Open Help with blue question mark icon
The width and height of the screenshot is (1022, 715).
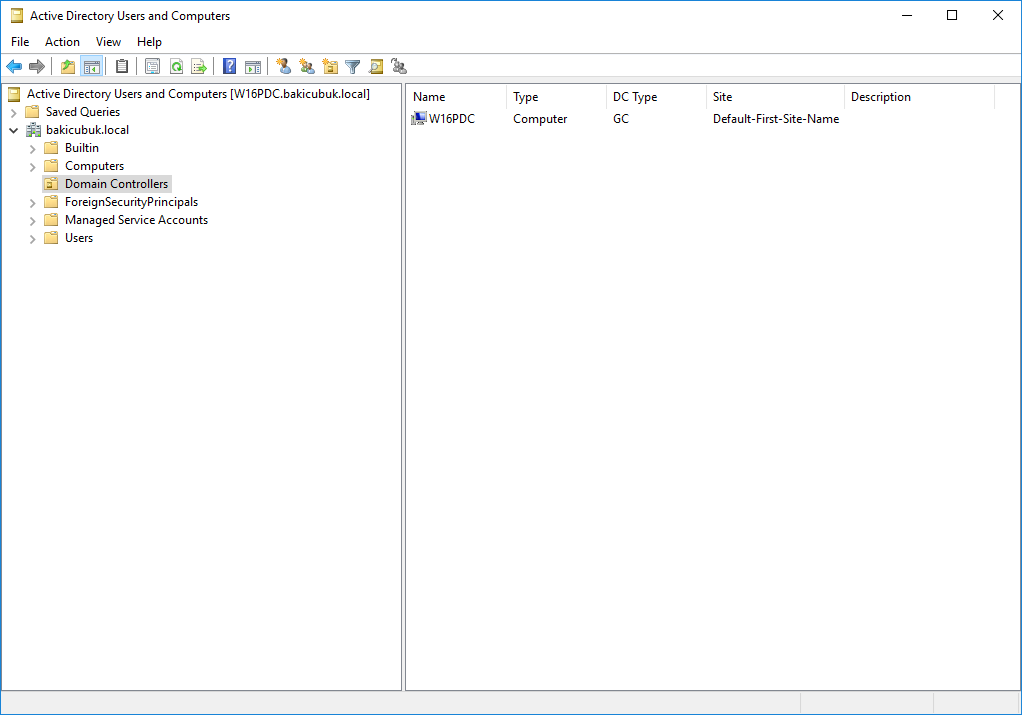pyautogui.click(x=229, y=66)
